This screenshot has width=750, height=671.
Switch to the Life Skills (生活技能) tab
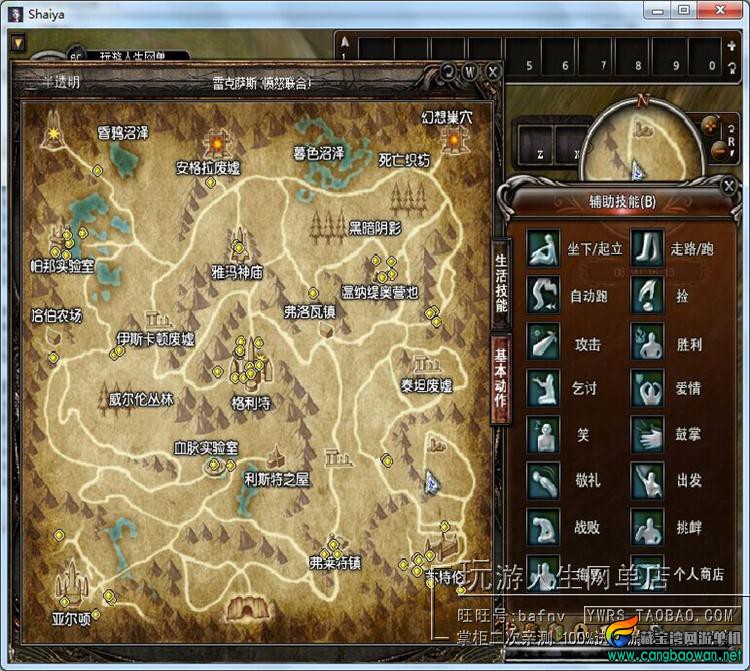(501, 283)
